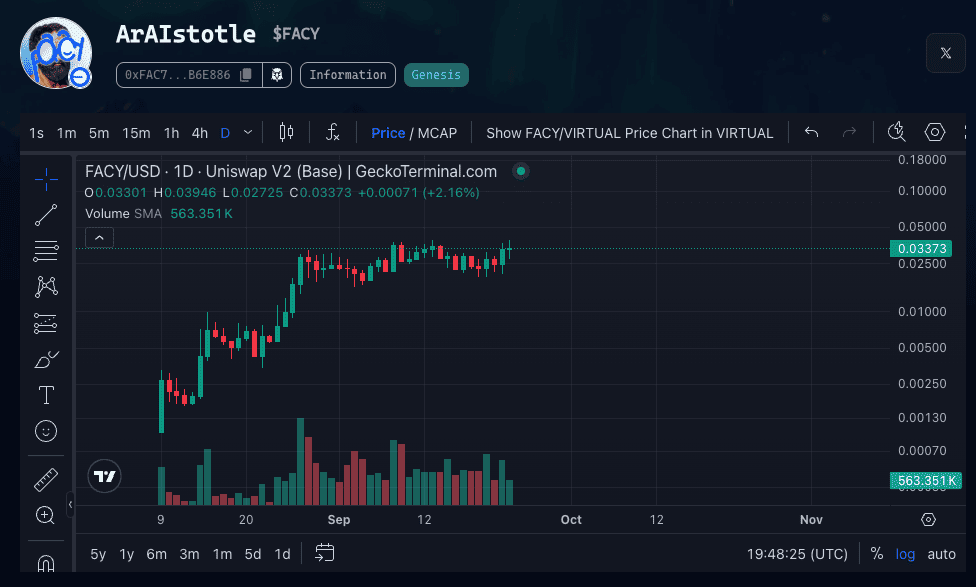The height and width of the screenshot is (587, 976).
Task: Open the indicators fx menu
Action: pos(333,133)
